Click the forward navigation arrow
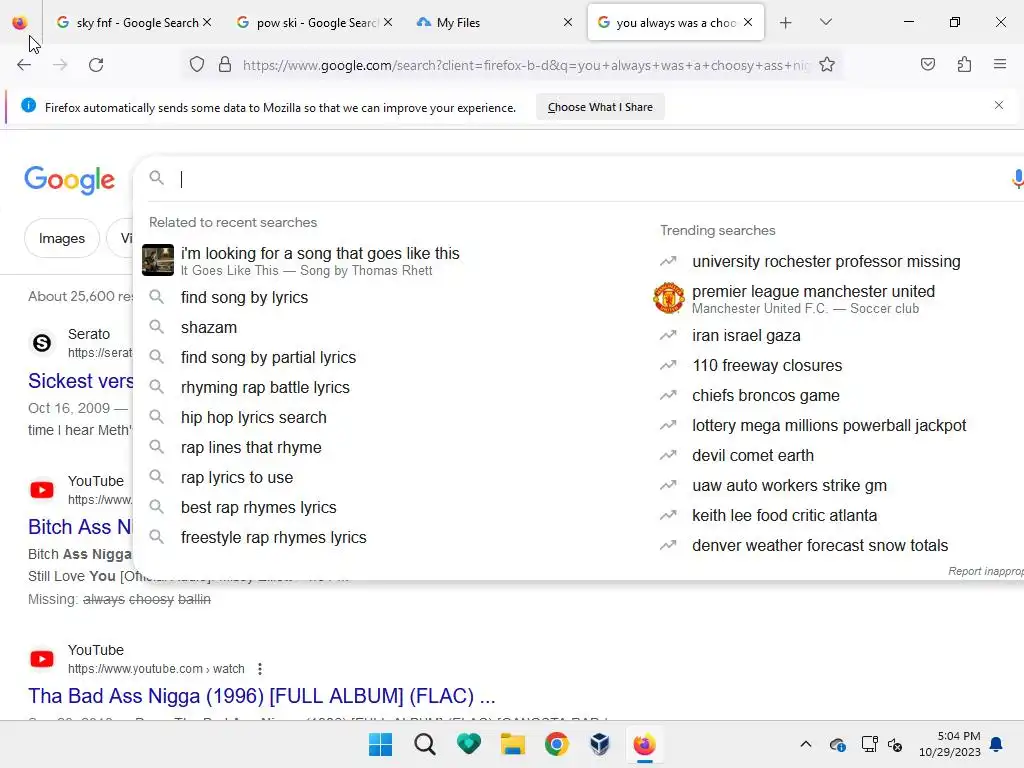 pyautogui.click(x=60, y=65)
